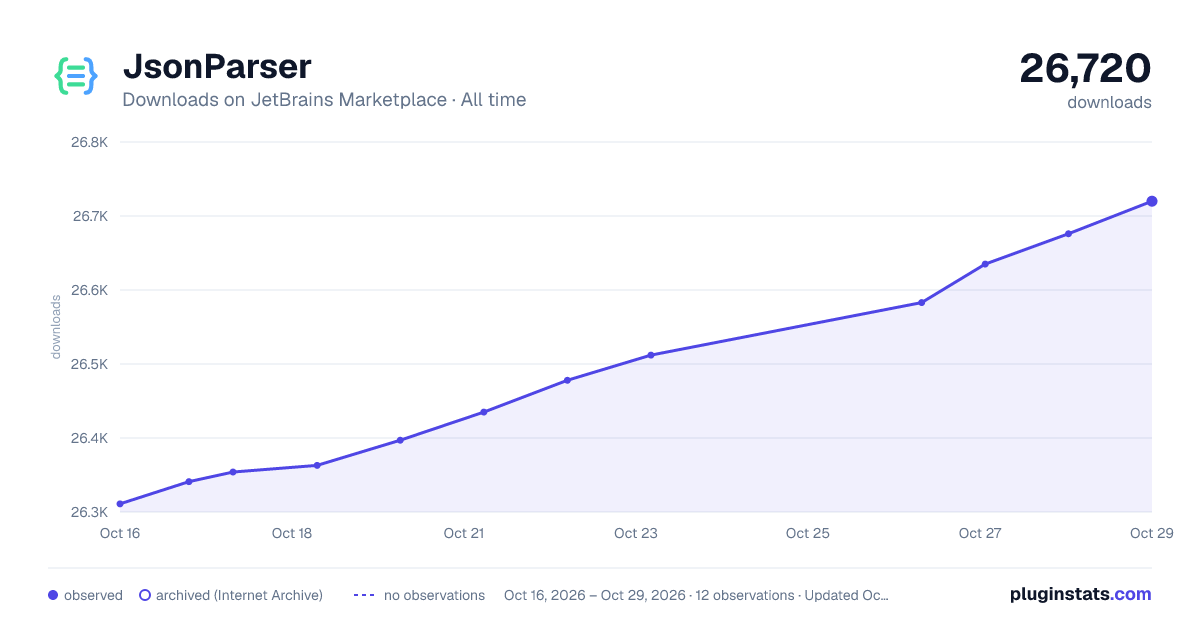Image resolution: width=1200 pixels, height=630 pixels.
Task: Click the 26.8K y-axis label
Action: (x=89, y=142)
